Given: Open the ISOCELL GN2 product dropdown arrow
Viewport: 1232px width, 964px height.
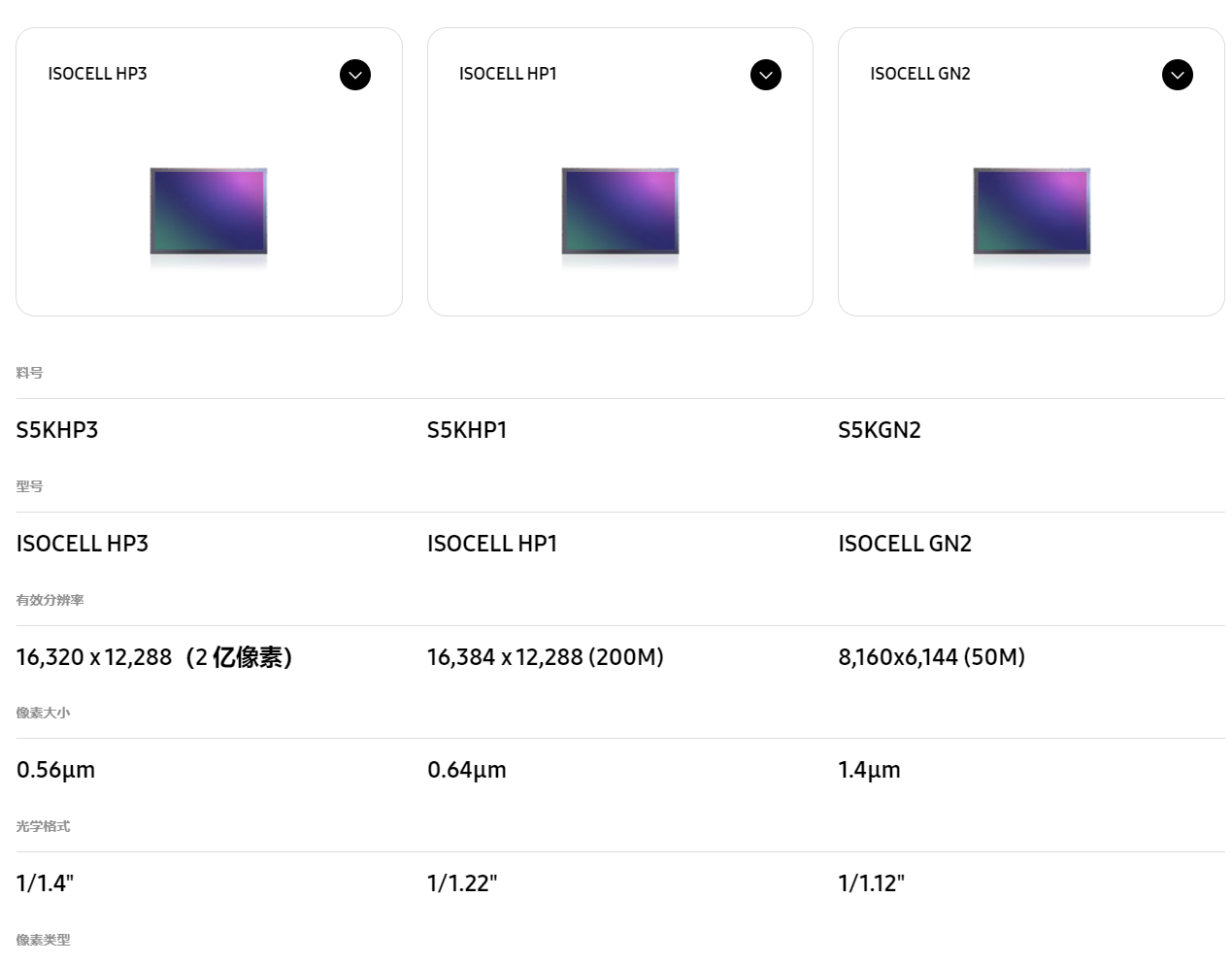Looking at the screenshot, I should pyautogui.click(x=1178, y=75).
